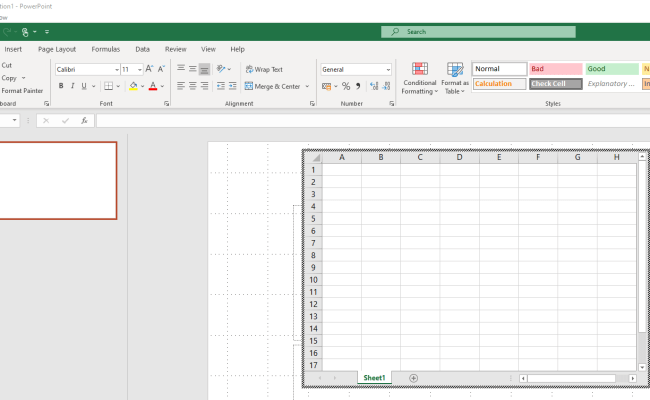Click the Search box
650x400 pixels.
coord(478,32)
